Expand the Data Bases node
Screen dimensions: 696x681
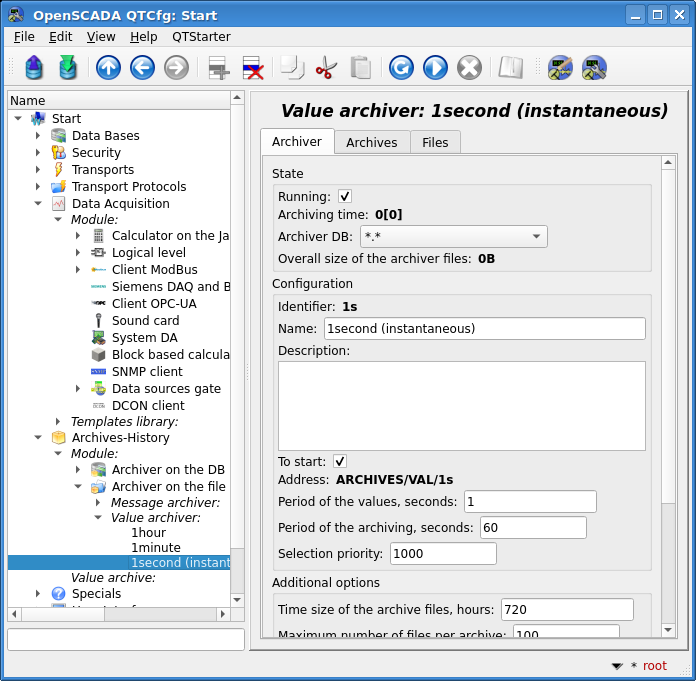[38, 135]
